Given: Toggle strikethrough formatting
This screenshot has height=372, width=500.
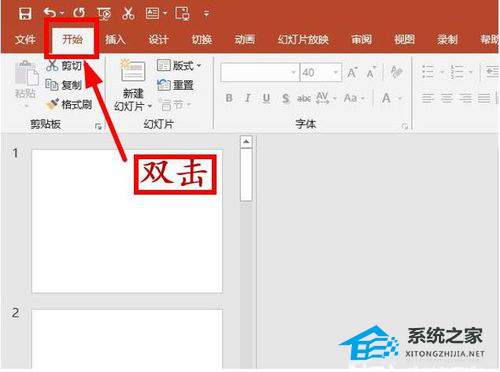Looking at the screenshot, I should [304, 98].
